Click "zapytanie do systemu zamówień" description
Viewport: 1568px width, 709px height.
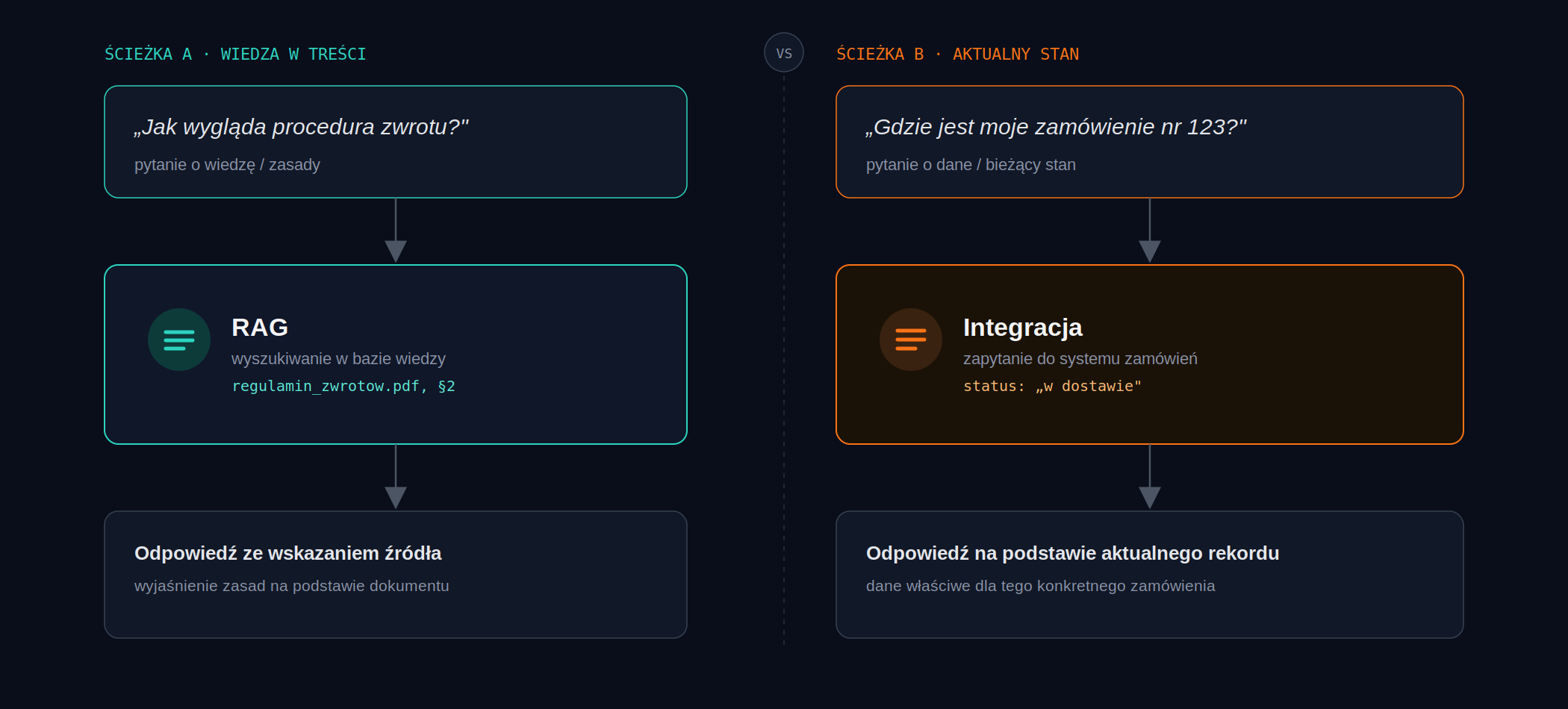click(x=1080, y=359)
